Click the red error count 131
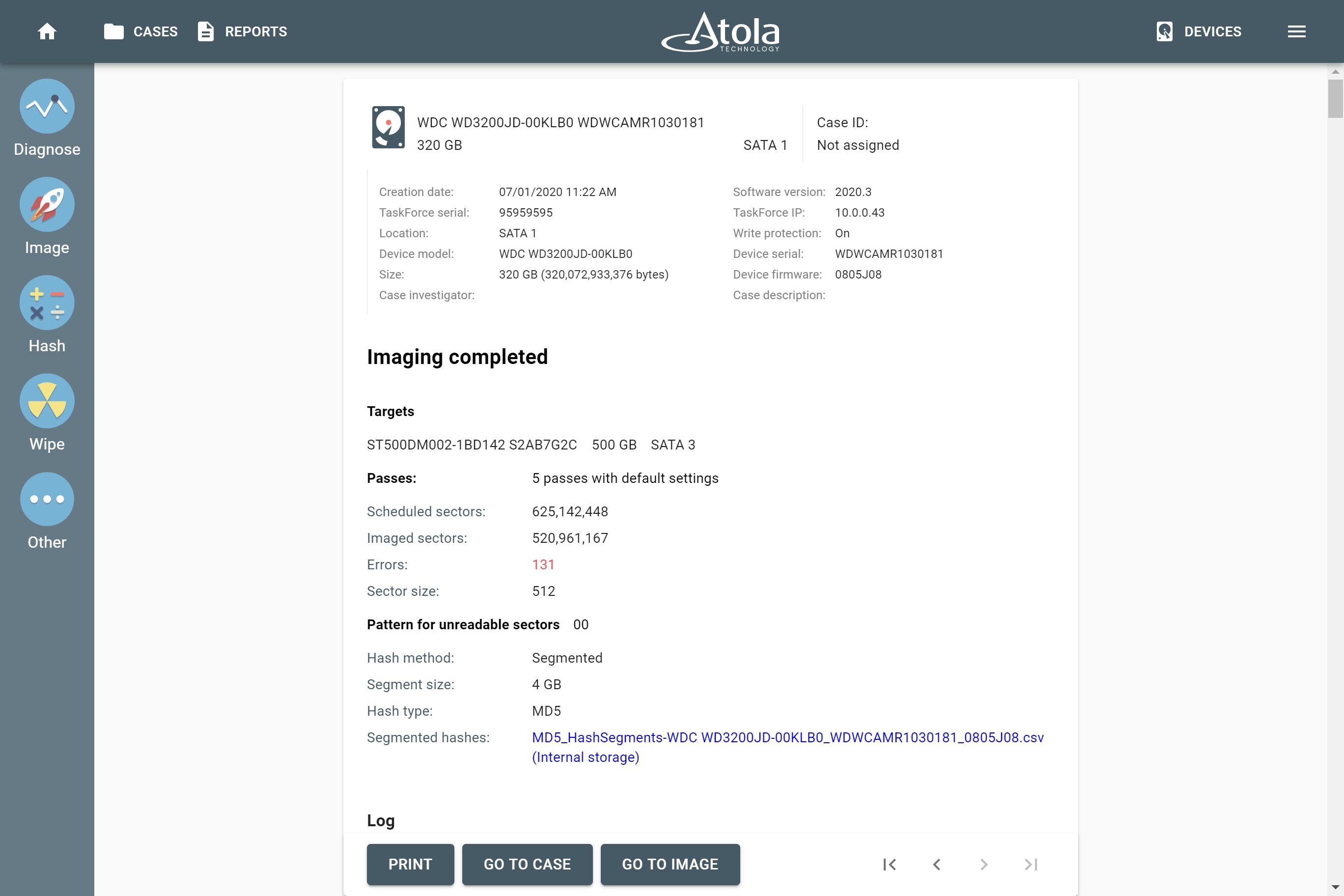1344x896 pixels. [543, 564]
